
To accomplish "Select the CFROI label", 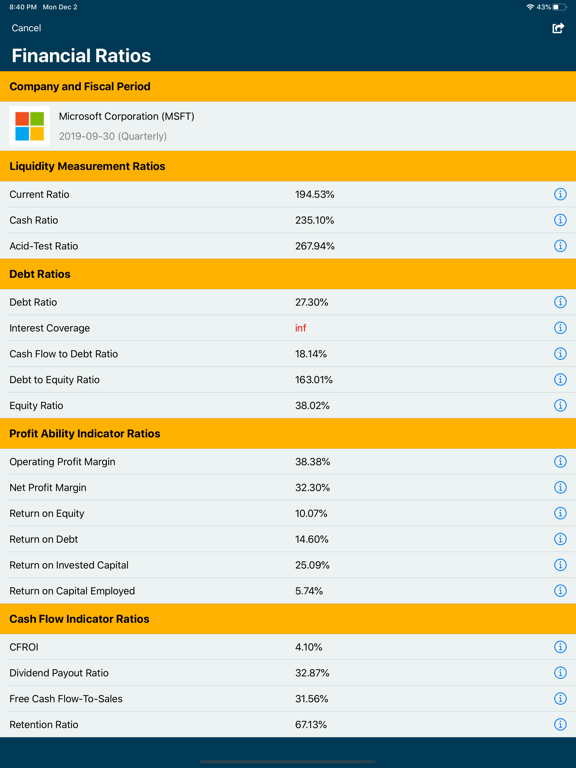I will 24,647.
